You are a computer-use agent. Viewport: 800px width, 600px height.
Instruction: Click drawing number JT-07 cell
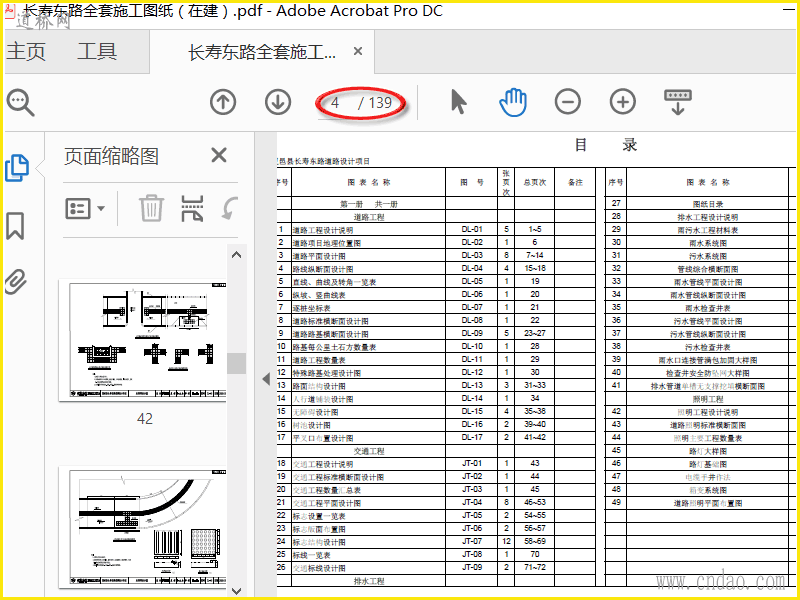point(472,541)
